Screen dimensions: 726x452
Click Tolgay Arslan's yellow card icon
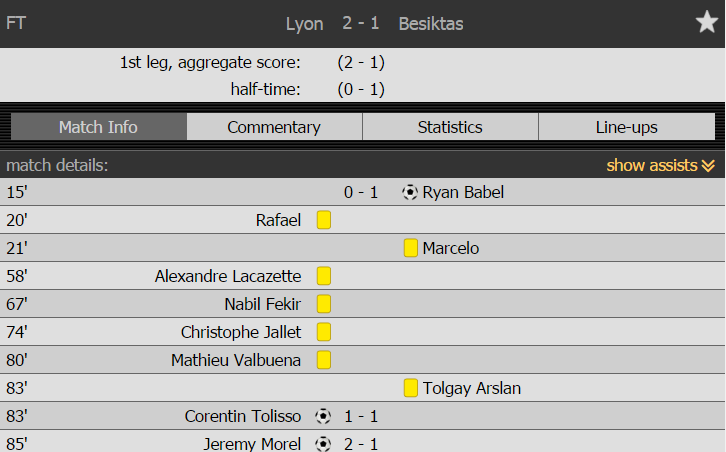tap(411, 388)
